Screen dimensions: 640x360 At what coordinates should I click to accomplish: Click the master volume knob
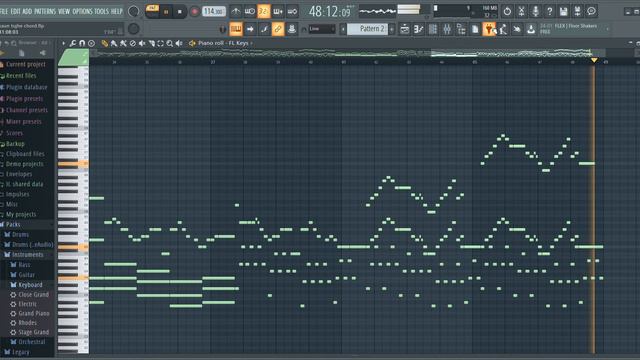coord(133,11)
